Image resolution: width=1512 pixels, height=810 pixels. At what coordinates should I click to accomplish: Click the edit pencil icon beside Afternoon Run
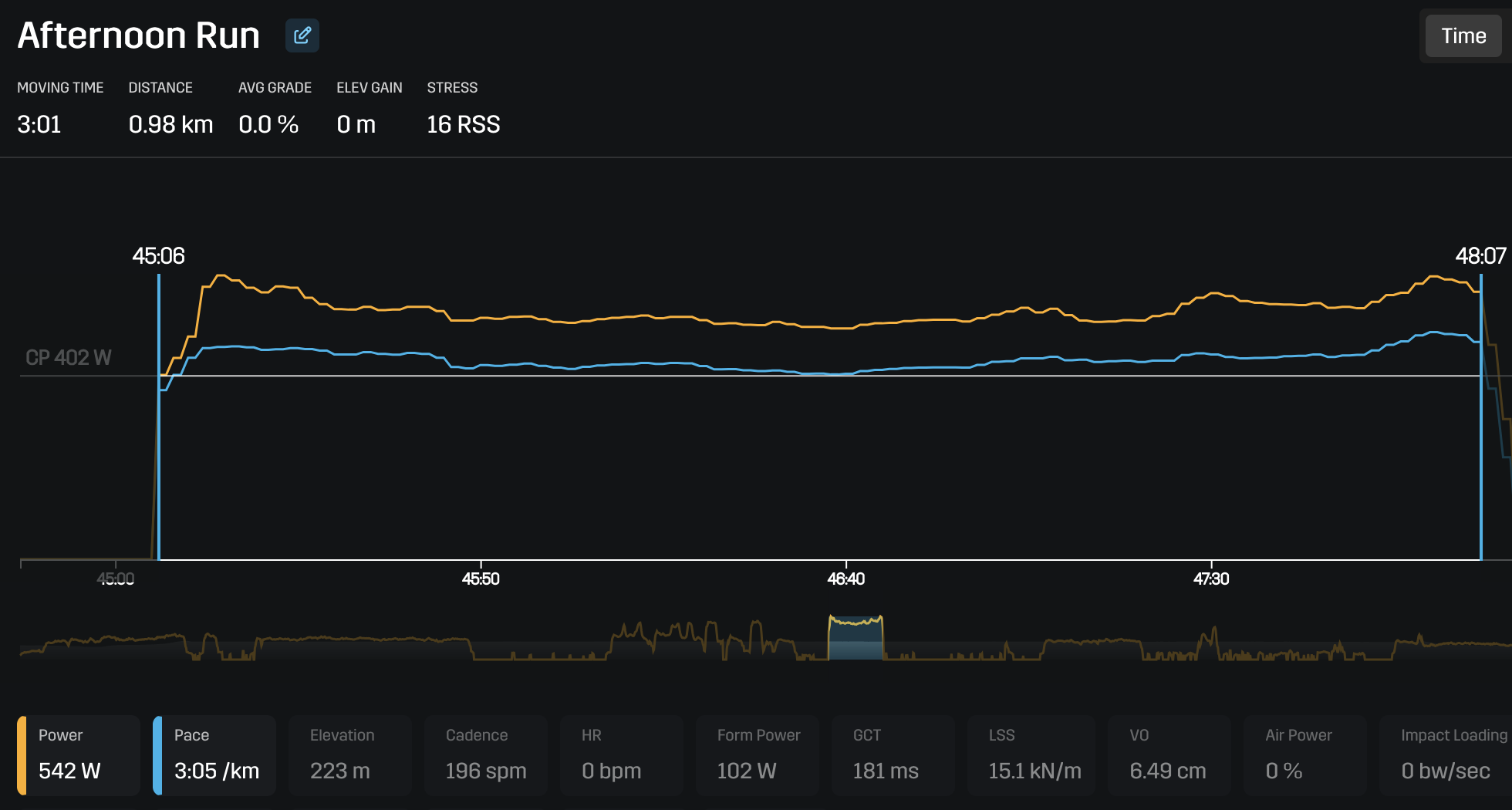302,35
